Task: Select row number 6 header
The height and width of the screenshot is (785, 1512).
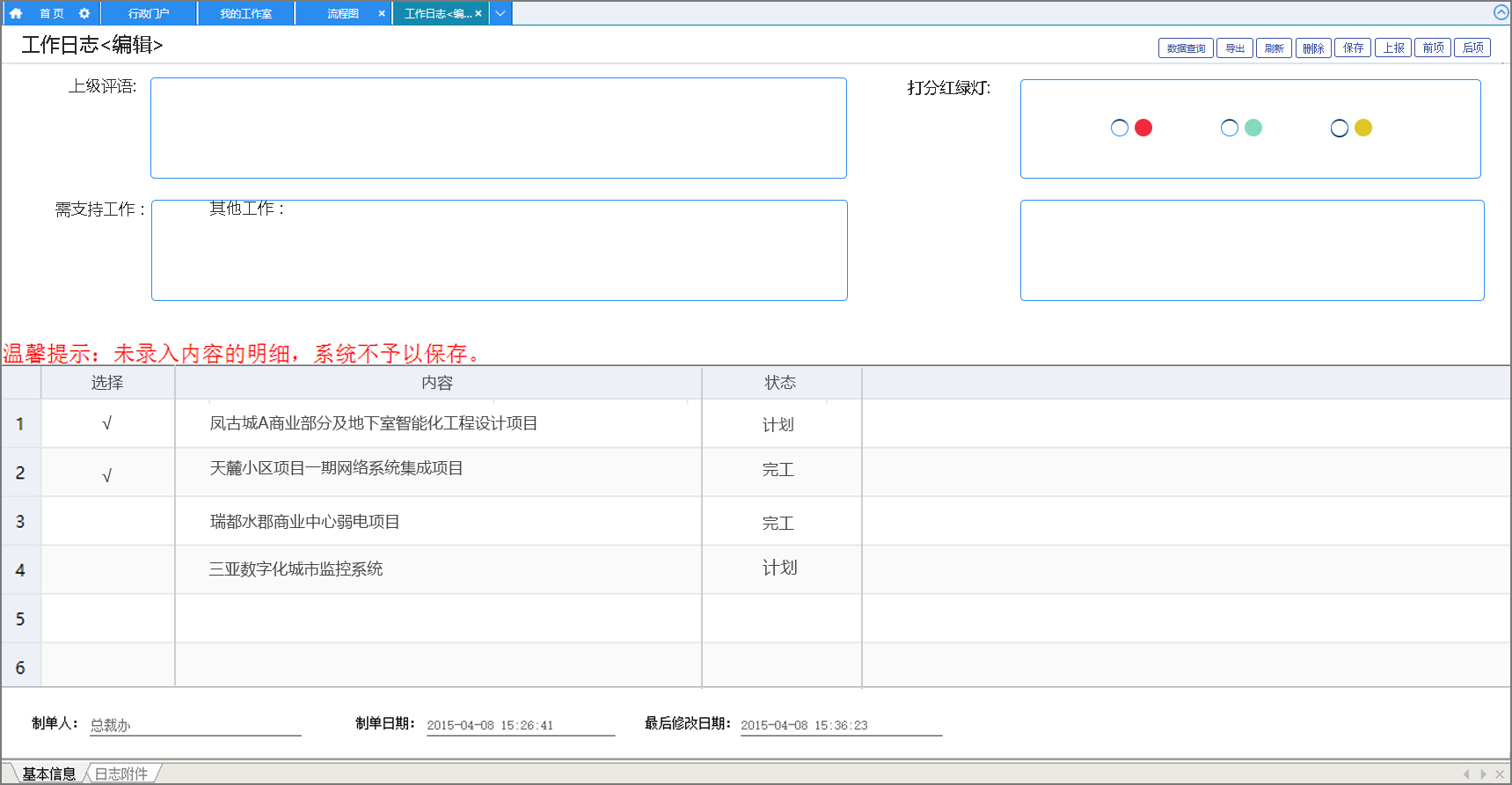Action: pos(20,667)
